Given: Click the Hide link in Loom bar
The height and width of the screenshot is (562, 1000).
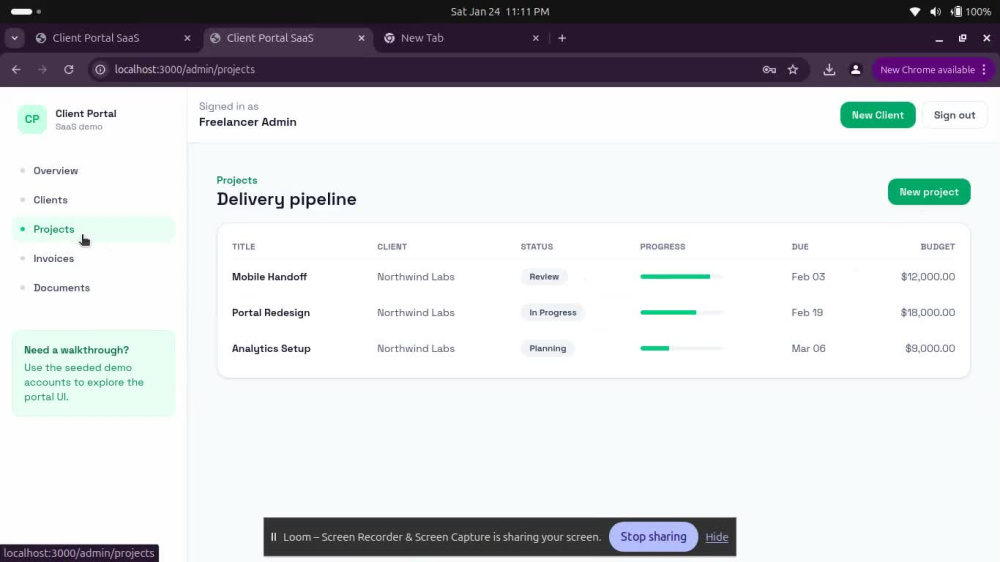Looking at the screenshot, I should coord(716,537).
